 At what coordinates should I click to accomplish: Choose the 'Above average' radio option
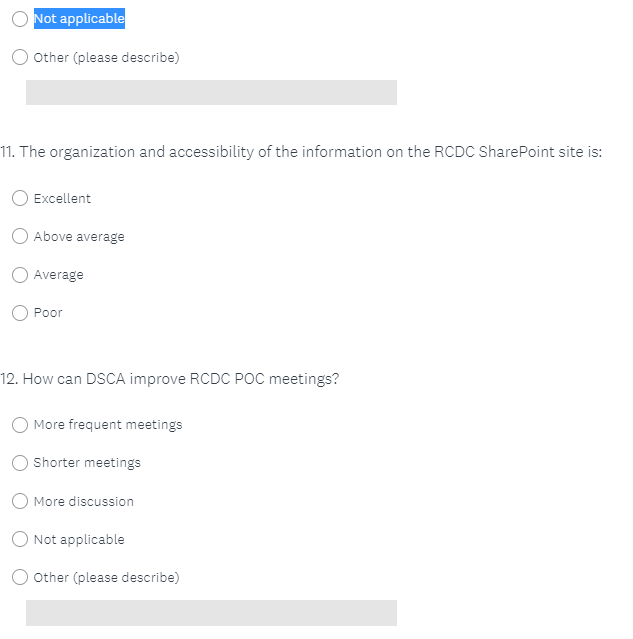(20, 237)
